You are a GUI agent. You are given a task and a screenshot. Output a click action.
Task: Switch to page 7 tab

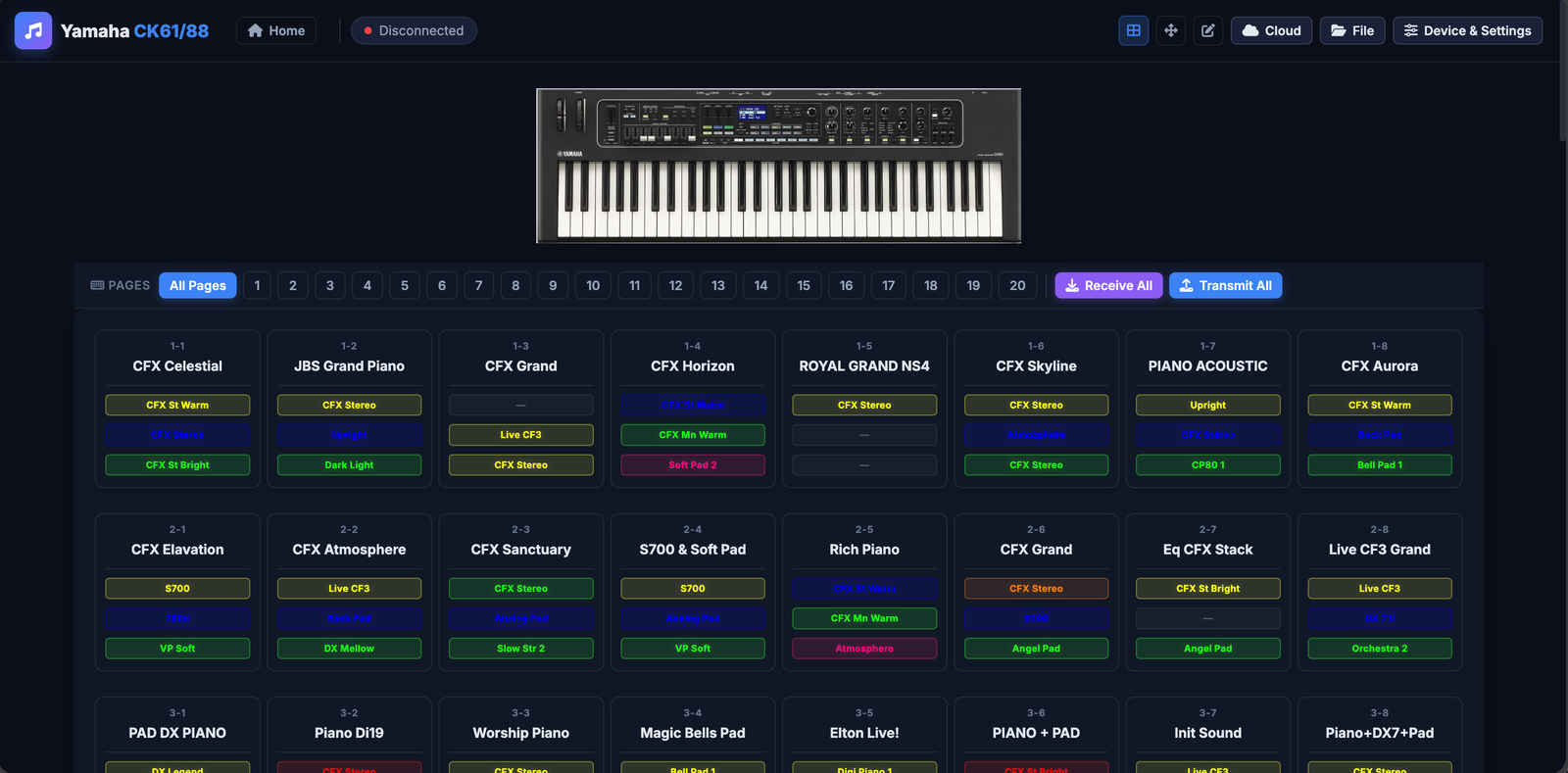(x=478, y=285)
